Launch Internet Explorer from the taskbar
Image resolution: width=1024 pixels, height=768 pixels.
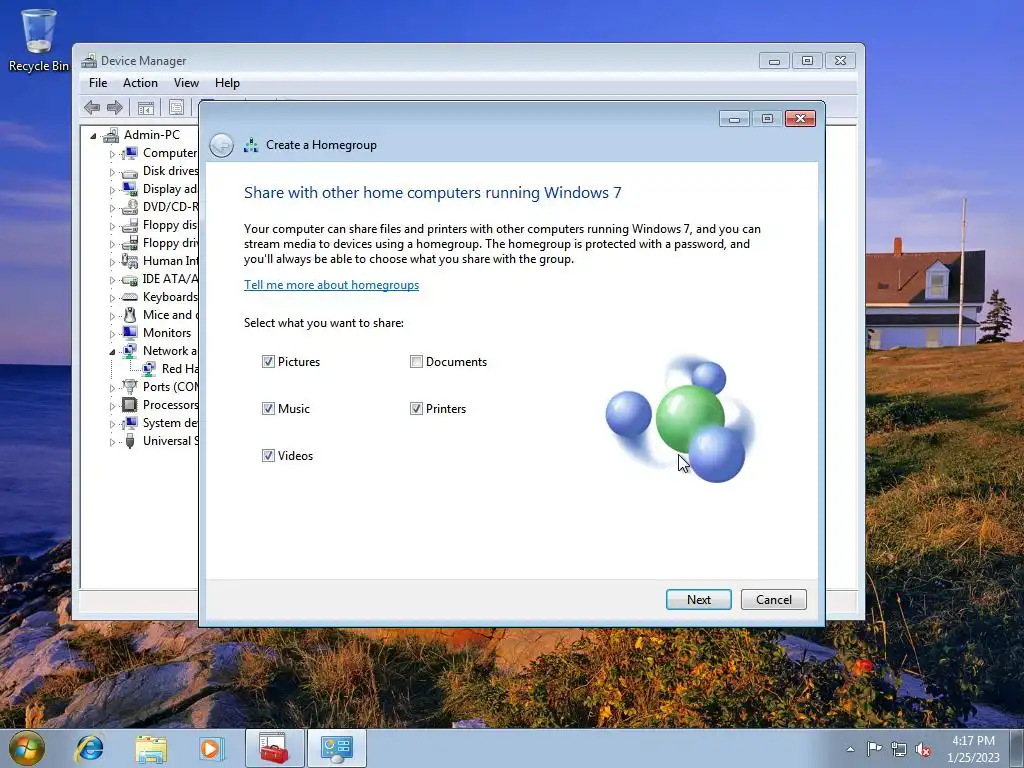point(89,748)
